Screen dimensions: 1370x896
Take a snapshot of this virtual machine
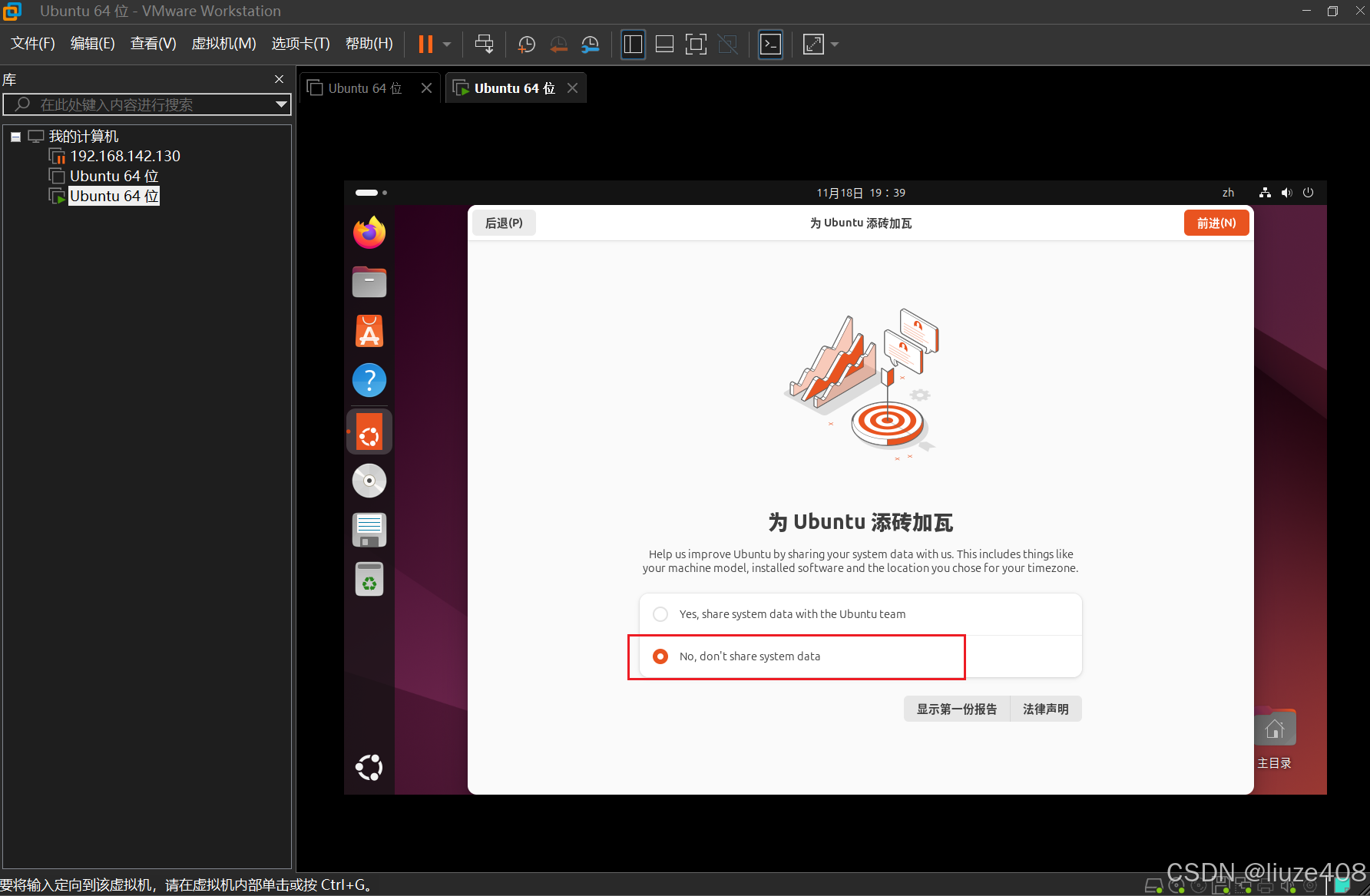pyautogui.click(x=526, y=45)
